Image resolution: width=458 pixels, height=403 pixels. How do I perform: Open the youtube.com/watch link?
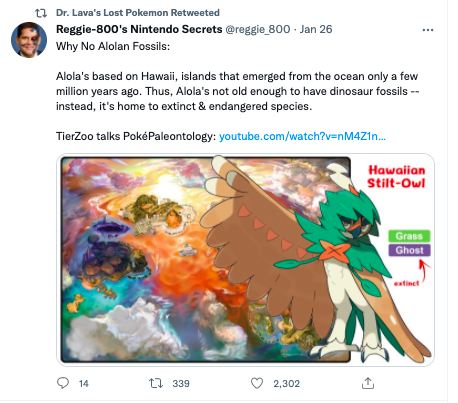302,136
